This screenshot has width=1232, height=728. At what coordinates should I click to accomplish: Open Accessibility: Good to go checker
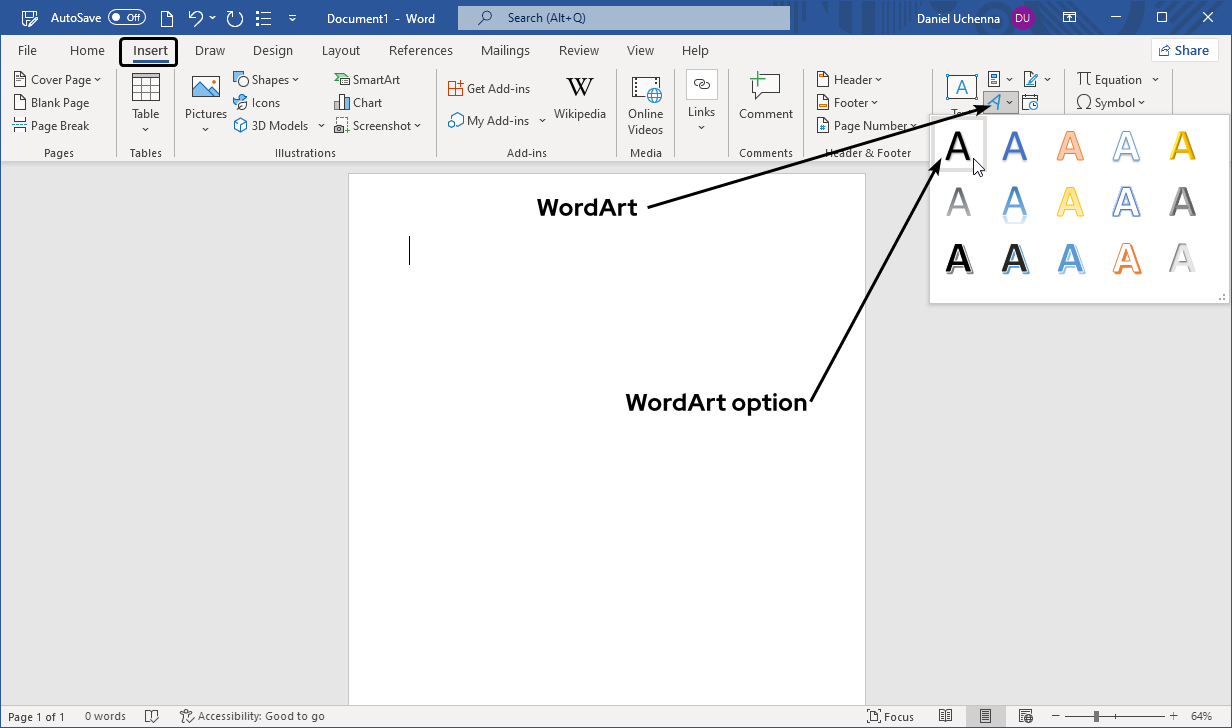[252, 716]
